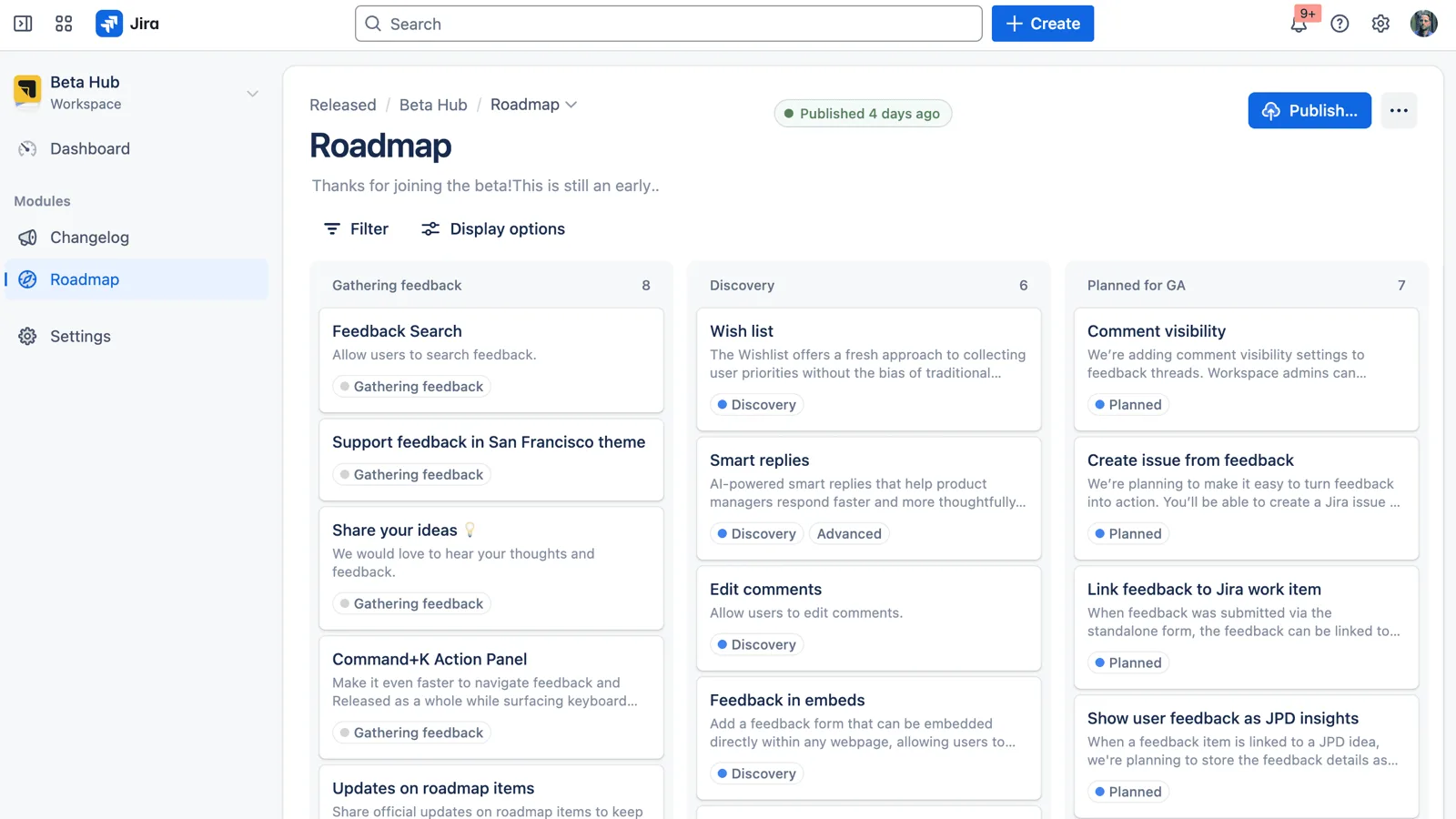Viewport: 1456px width, 819px height.
Task: Collapse the sidebar panel icon
Action: [x=24, y=24]
